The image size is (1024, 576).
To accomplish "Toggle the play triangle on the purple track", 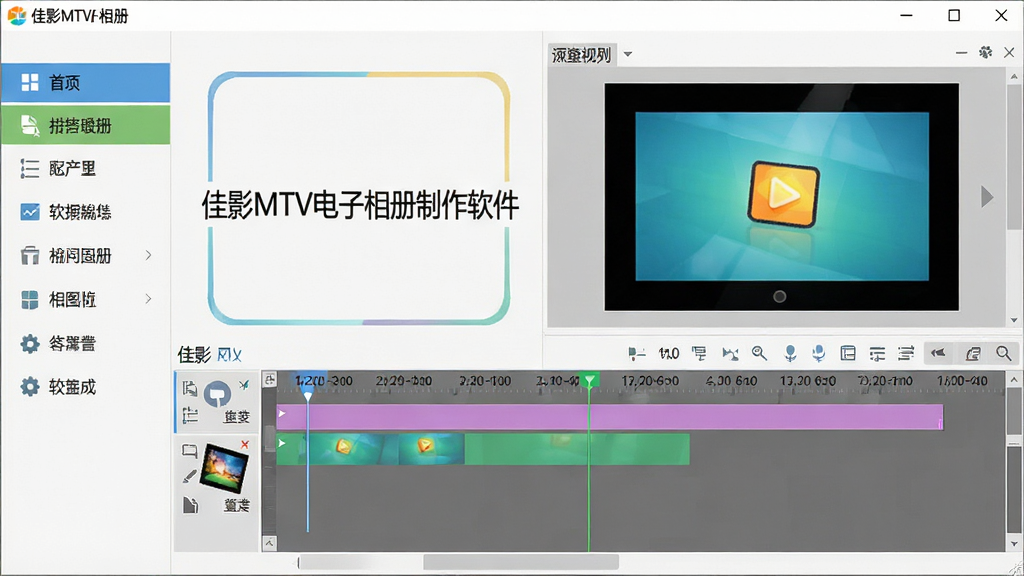I will (282, 413).
